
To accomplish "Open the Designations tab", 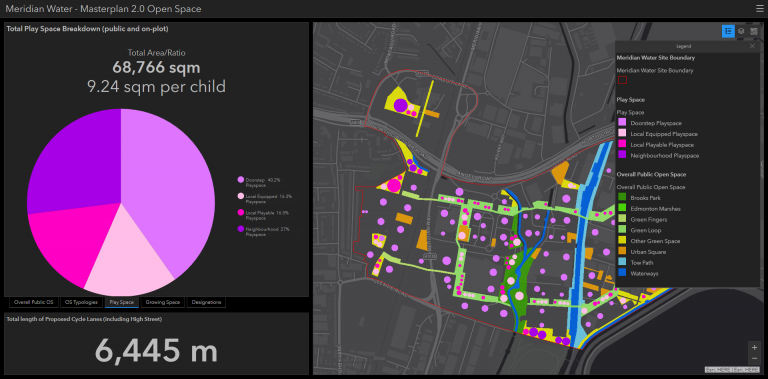I will point(205,302).
